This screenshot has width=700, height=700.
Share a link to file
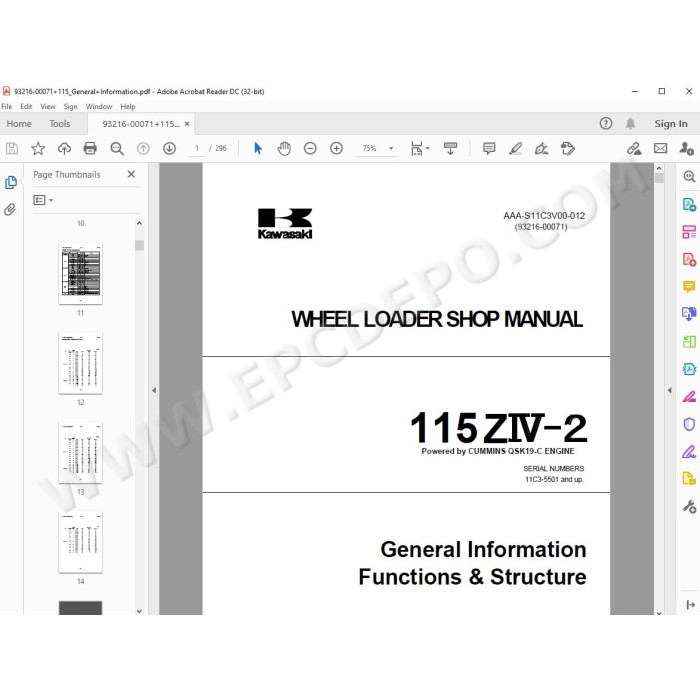[x=634, y=148]
